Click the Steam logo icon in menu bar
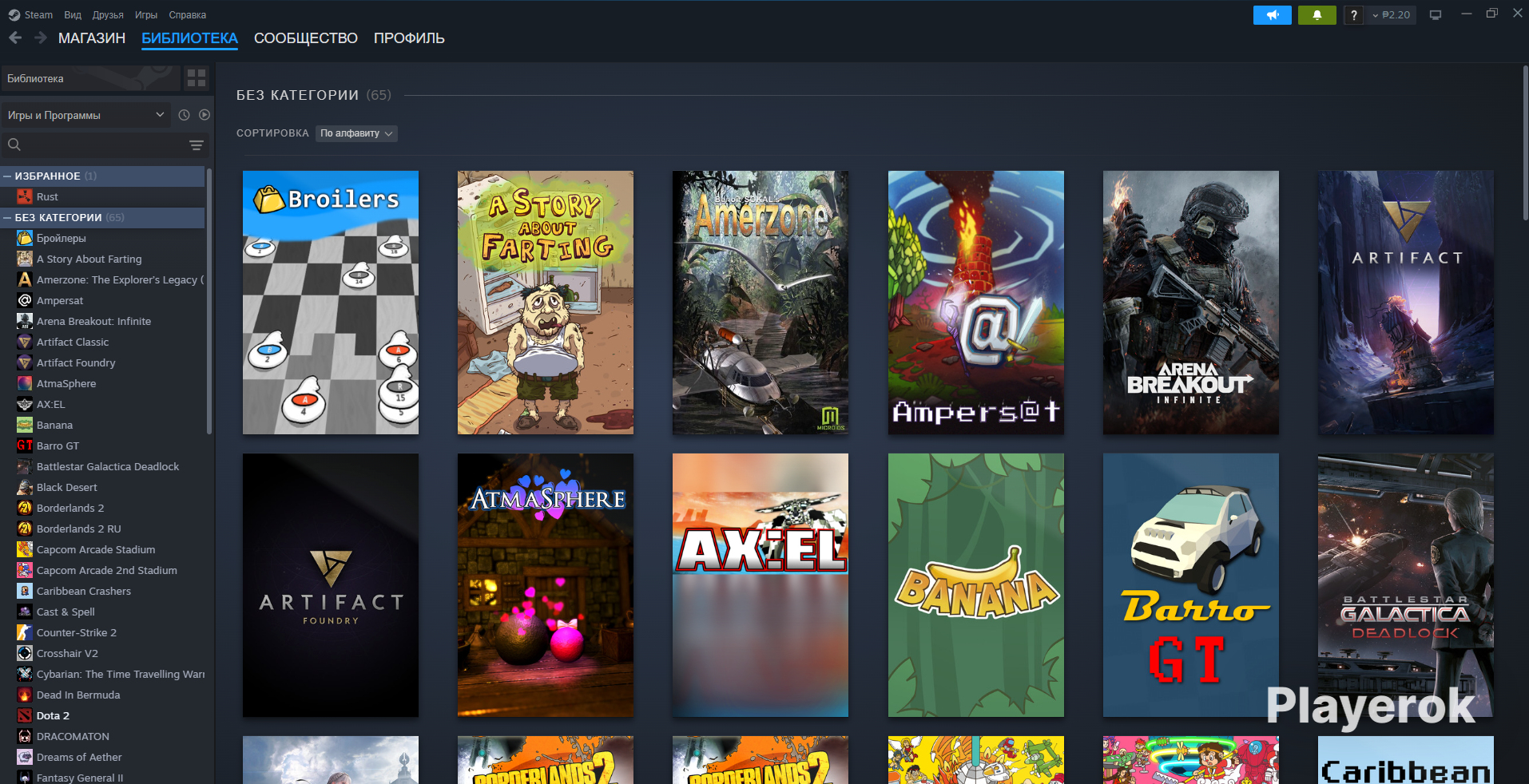 [x=14, y=14]
